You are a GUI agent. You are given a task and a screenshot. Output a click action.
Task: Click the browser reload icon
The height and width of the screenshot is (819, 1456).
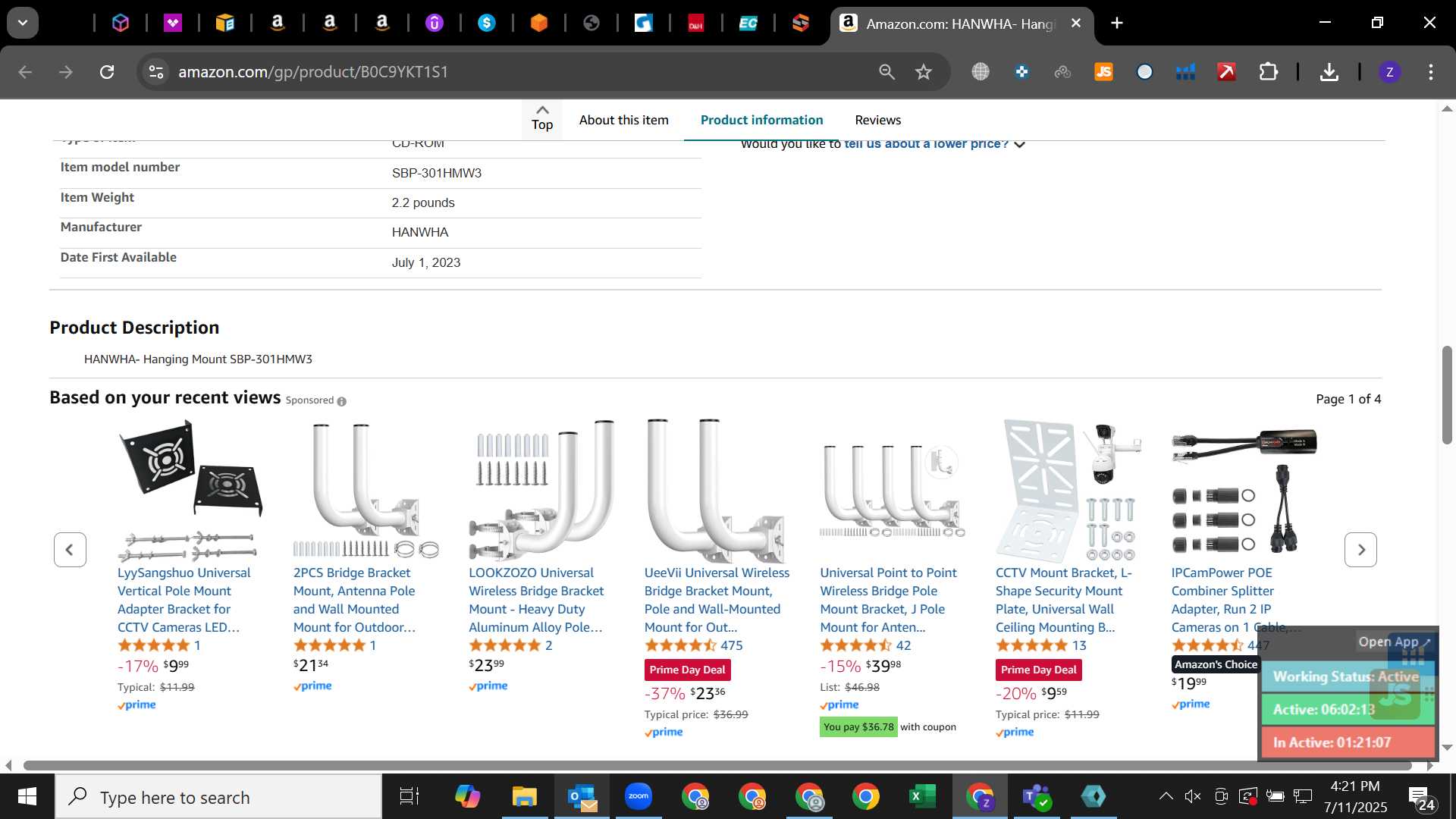pyautogui.click(x=107, y=72)
